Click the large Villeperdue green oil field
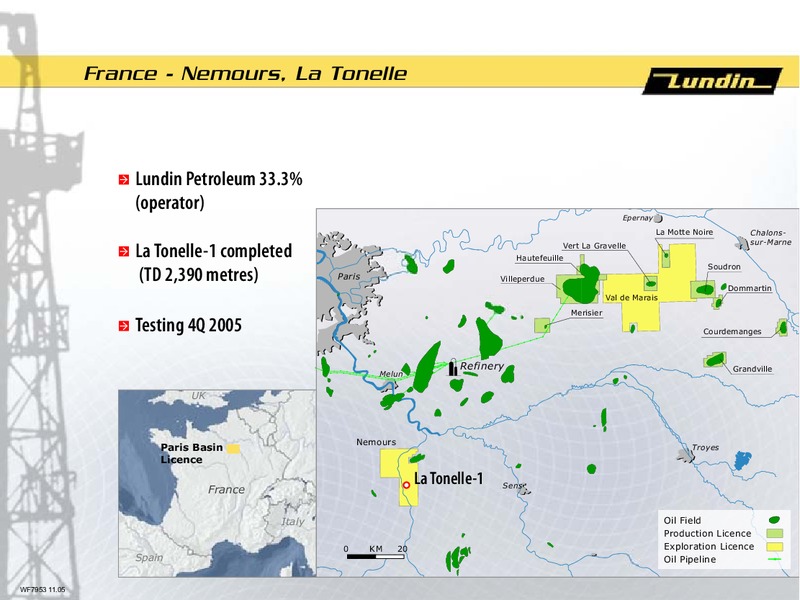Screen dimensions: 800x600 582,284
